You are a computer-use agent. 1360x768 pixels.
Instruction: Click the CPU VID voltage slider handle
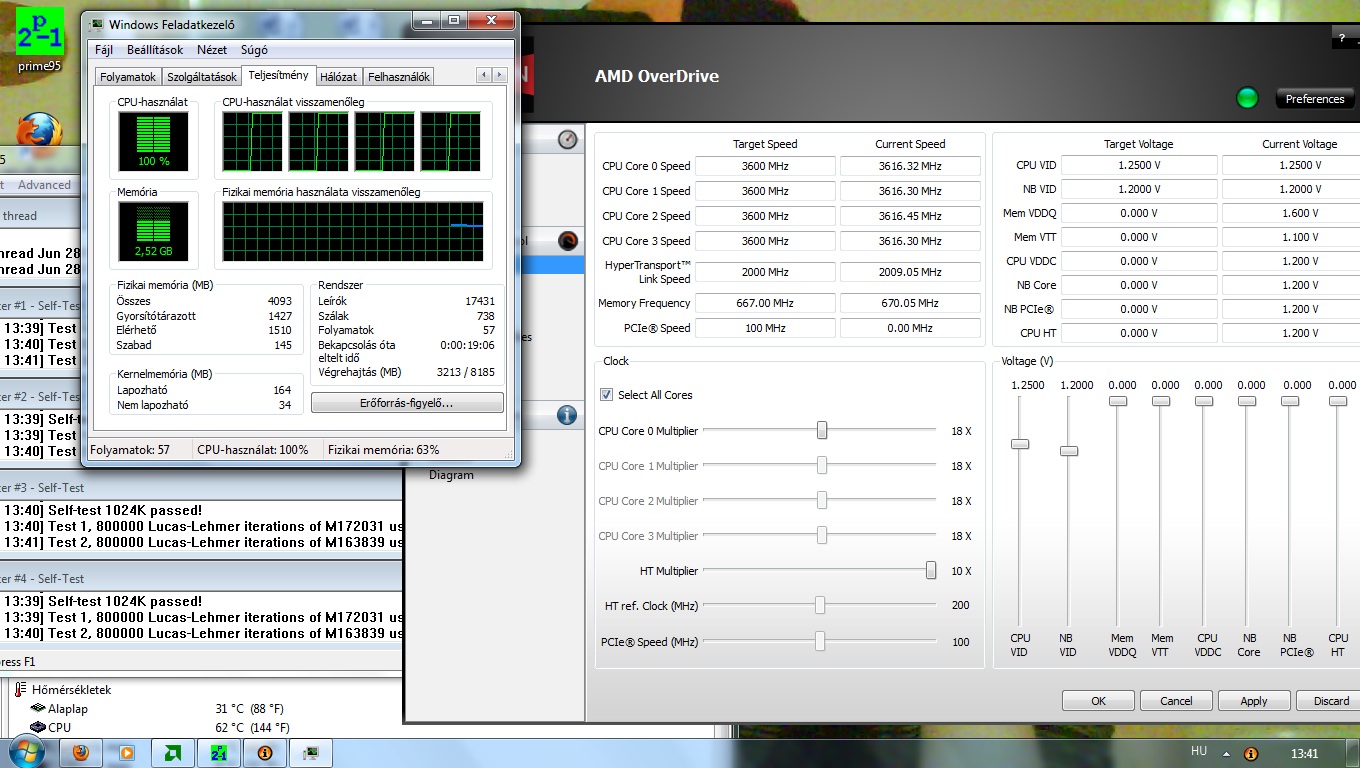coord(1020,443)
